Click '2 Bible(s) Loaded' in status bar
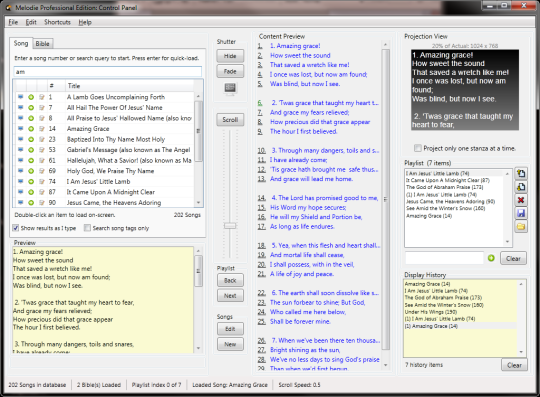Screen dimensions: 540x397 pos(99,385)
